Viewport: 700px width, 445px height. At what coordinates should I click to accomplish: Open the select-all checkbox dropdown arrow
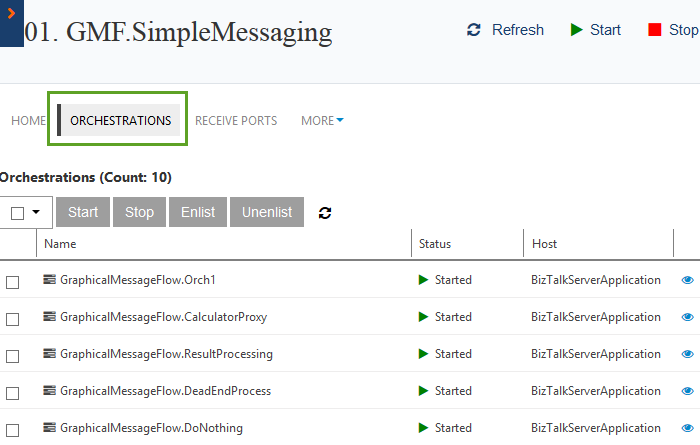[37, 212]
